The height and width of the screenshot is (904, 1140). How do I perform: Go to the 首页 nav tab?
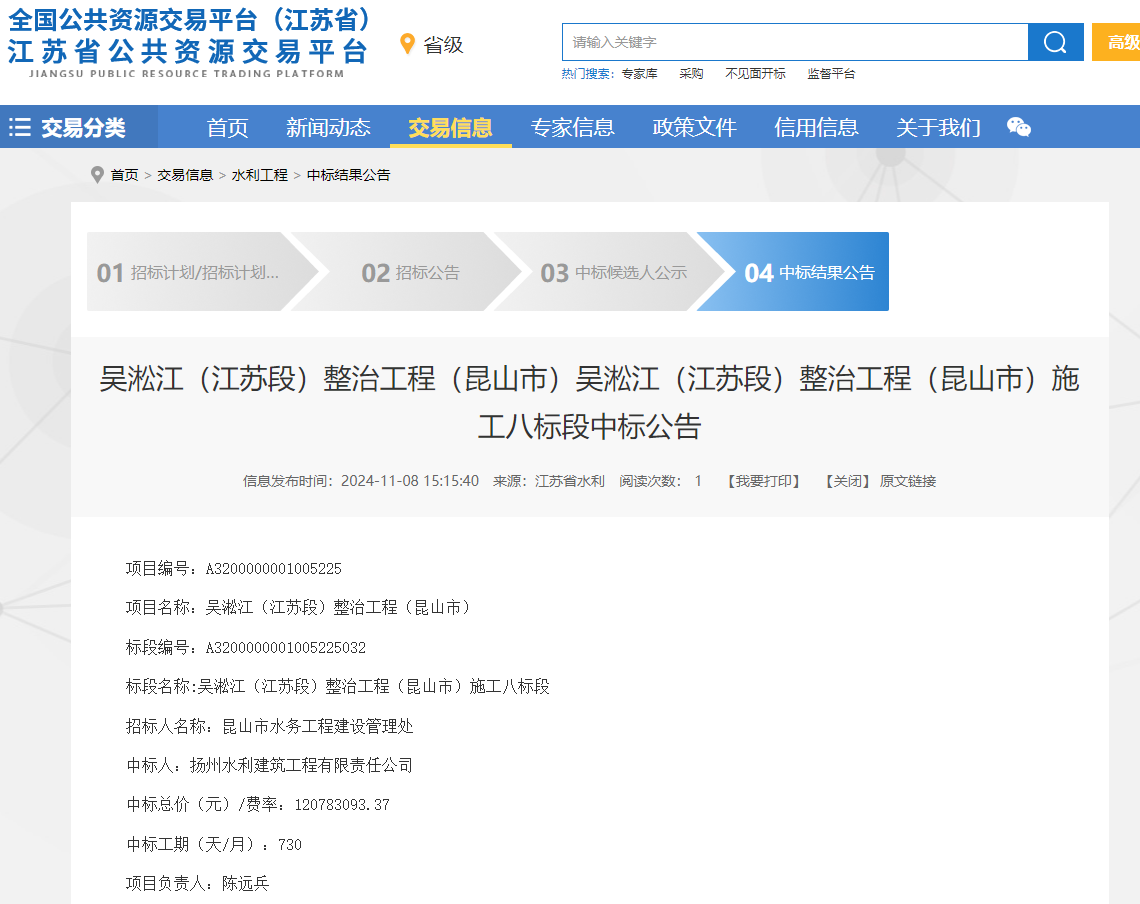pyautogui.click(x=228, y=127)
